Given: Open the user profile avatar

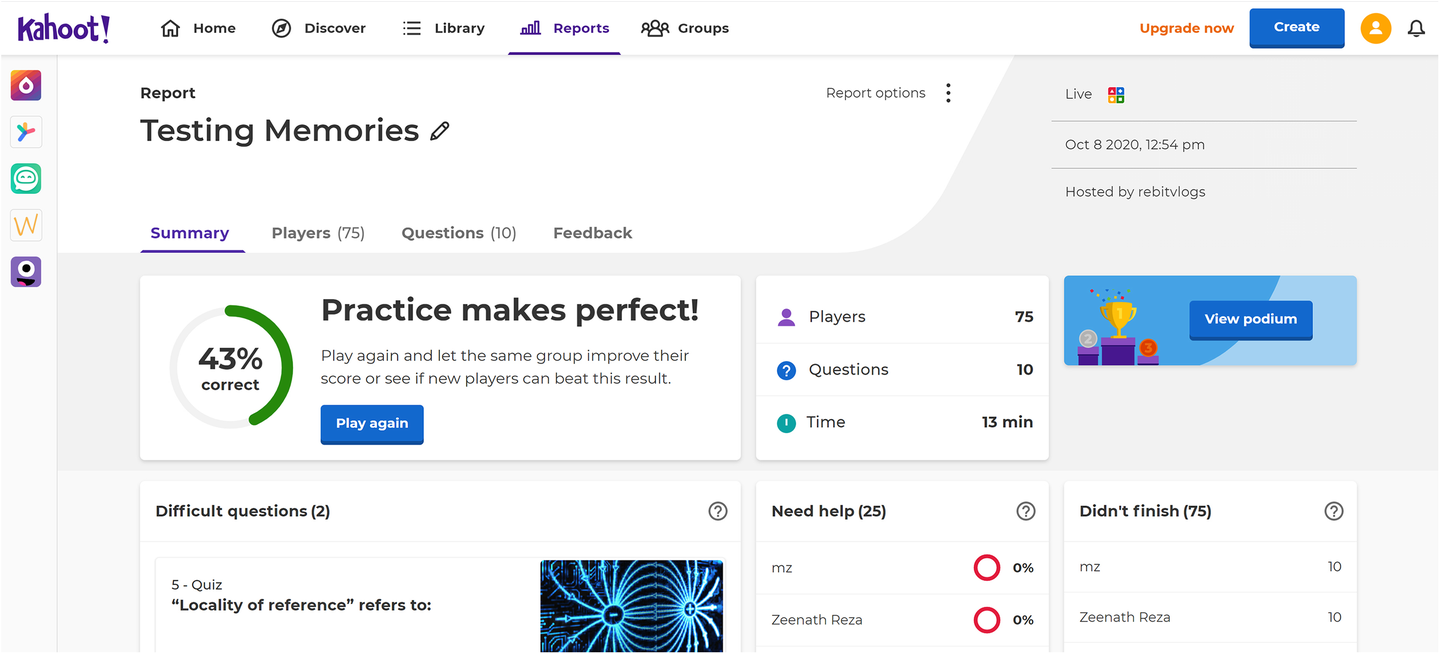Looking at the screenshot, I should 1376,28.
